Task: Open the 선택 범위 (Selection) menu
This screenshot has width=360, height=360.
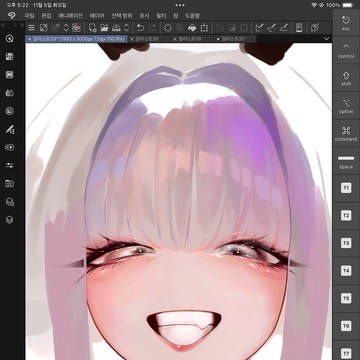Action: coord(122,16)
